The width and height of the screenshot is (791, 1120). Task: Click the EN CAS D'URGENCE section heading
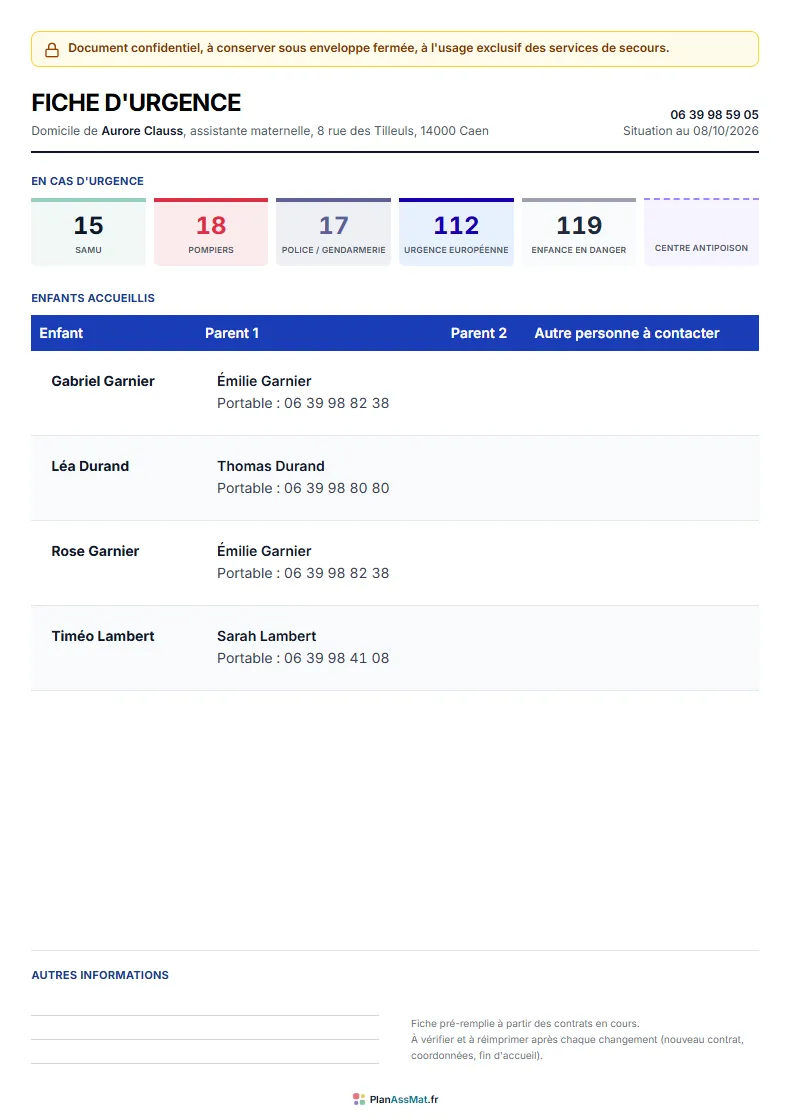point(87,181)
